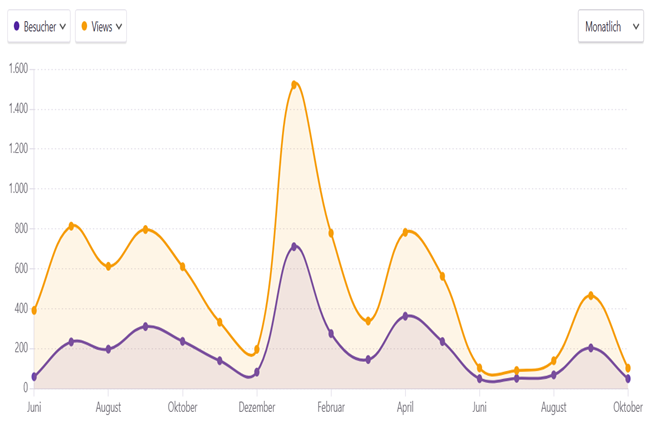Screen dimensions: 655x433
Task: Click the first orange Views point at left edge
Action: click(34, 311)
